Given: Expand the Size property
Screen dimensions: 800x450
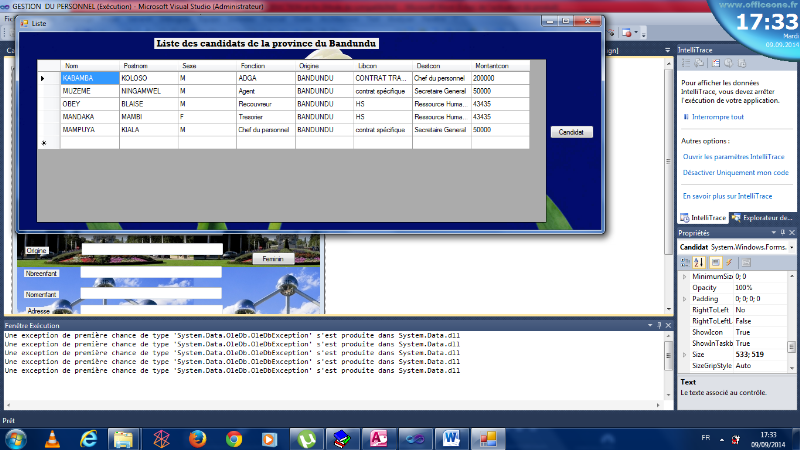Looking at the screenshot, I should click(x=685, y=355).
